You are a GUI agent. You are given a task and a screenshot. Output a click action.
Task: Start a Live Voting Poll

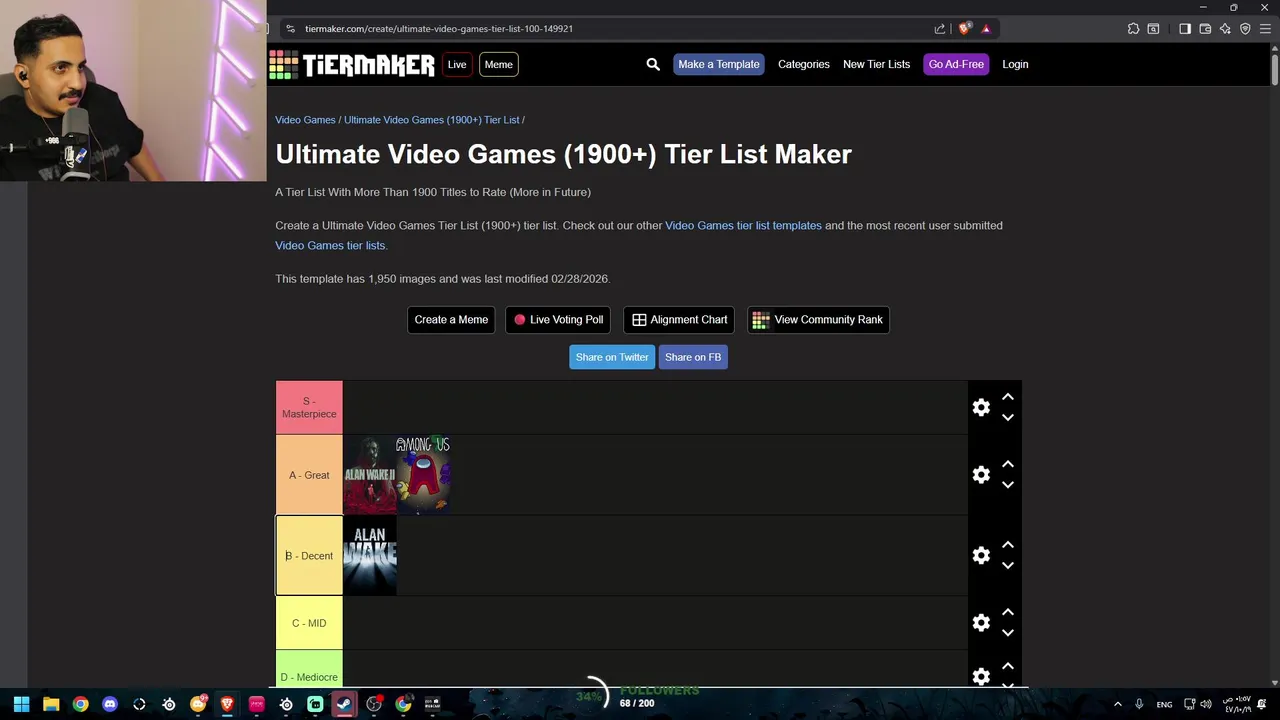coord(558,320)
